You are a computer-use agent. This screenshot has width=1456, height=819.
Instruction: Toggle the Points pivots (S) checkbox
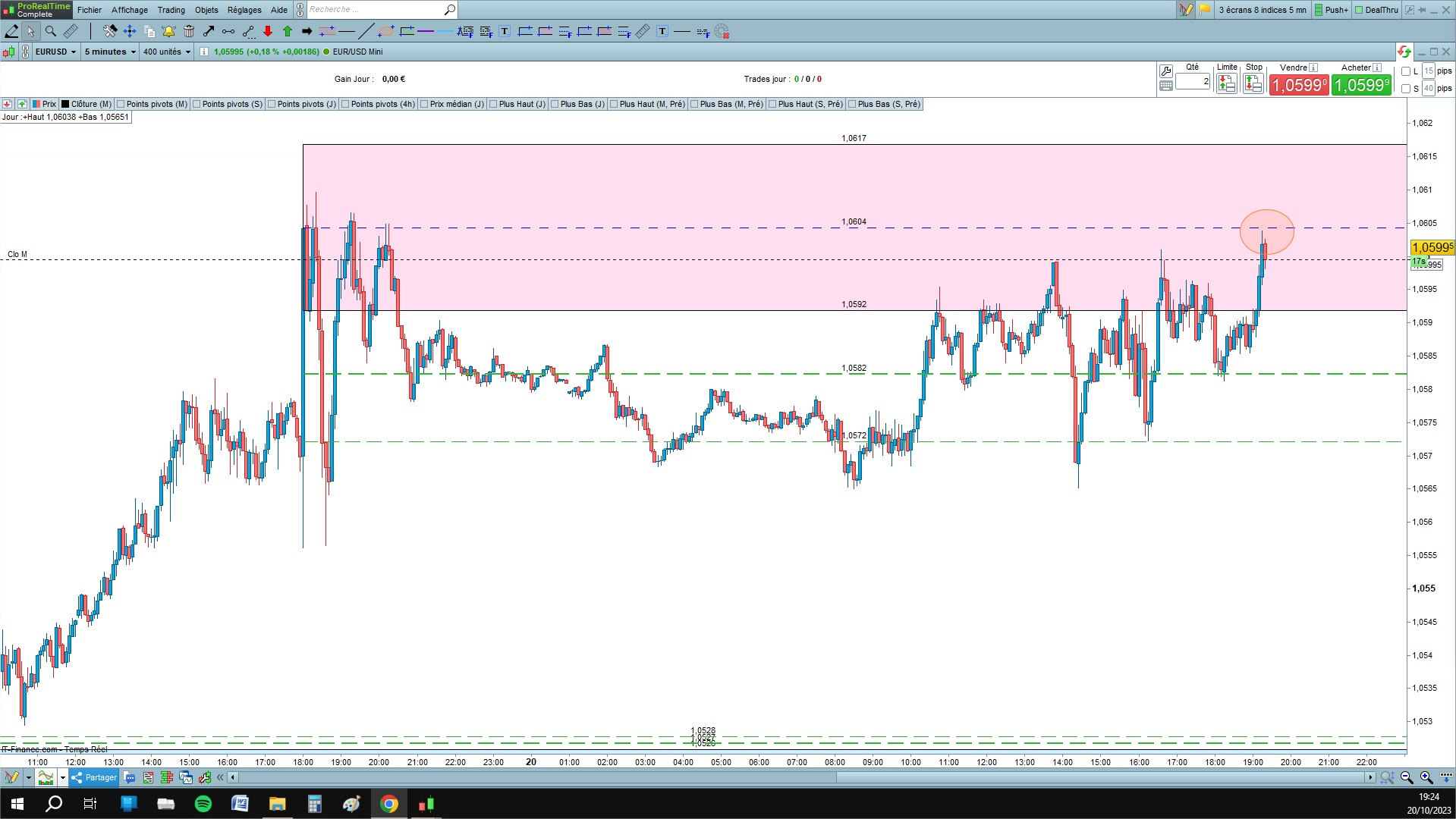[197, 104]
